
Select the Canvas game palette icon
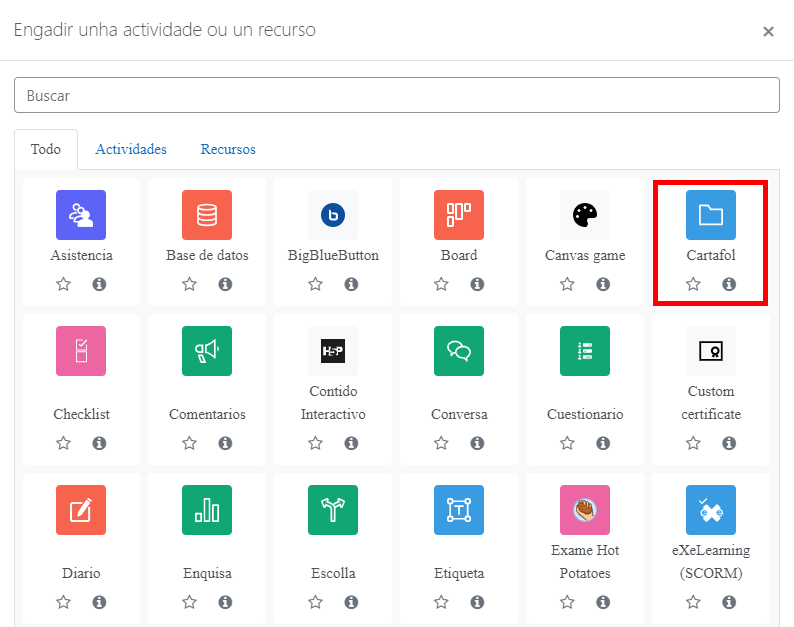point(585,215)
